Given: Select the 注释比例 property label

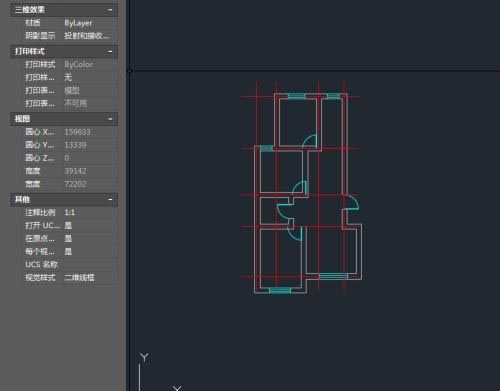Looking at the screenshot, I should [40, 212].
